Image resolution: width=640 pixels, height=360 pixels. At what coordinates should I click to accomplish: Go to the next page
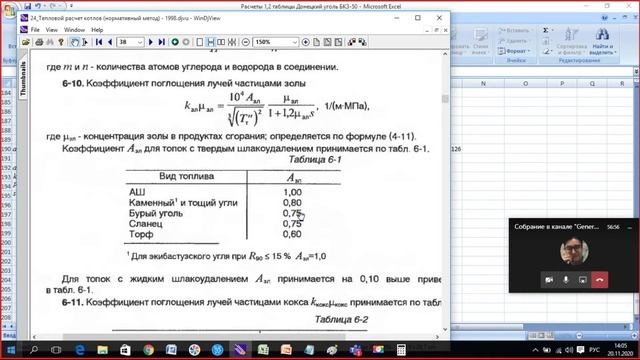click(x=151, y=42)
